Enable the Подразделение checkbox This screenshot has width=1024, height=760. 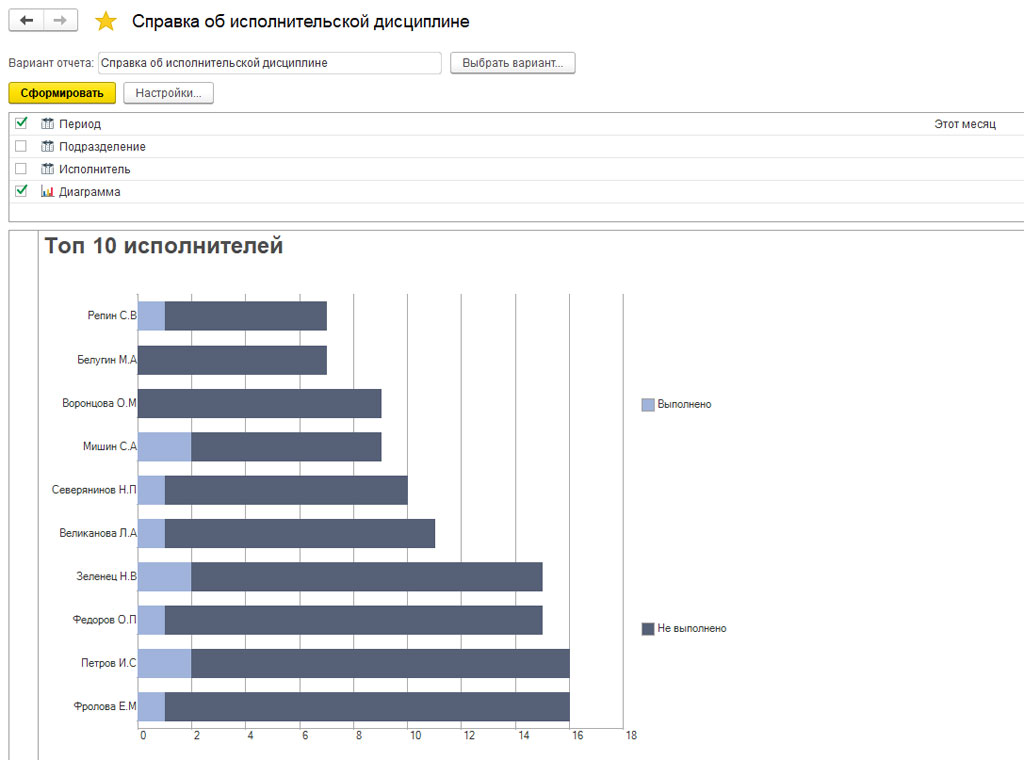21,146
